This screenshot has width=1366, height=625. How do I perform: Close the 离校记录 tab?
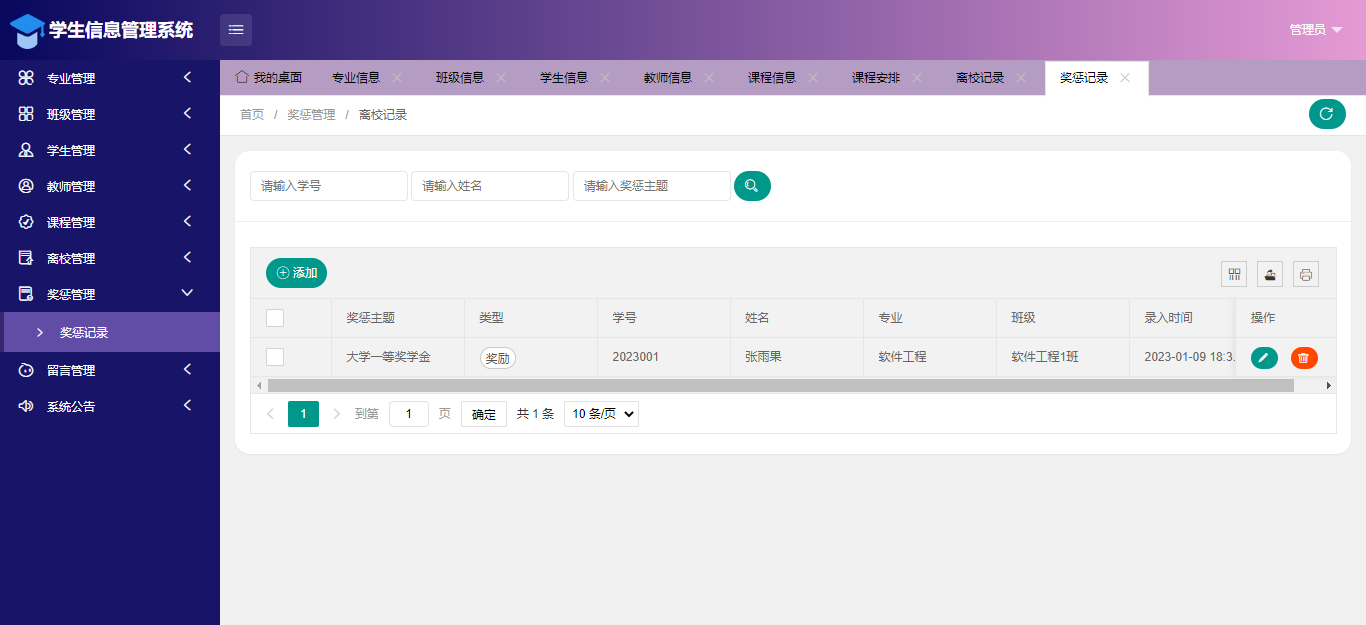[x=1021, y=78]
